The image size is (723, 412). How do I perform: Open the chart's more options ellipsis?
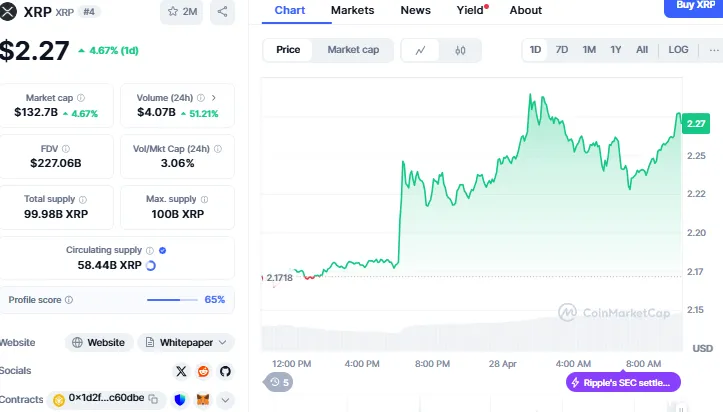click(x=713, y=50)
